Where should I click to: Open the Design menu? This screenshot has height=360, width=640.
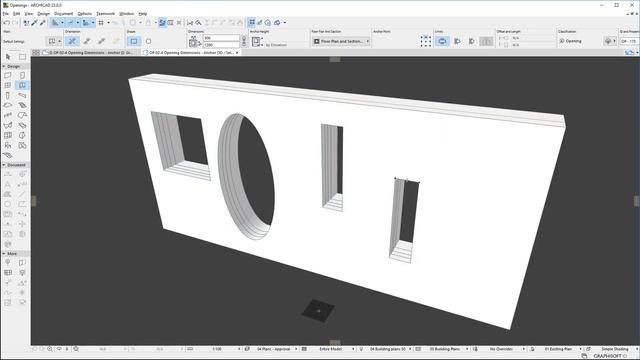click(x=43, y=13)
